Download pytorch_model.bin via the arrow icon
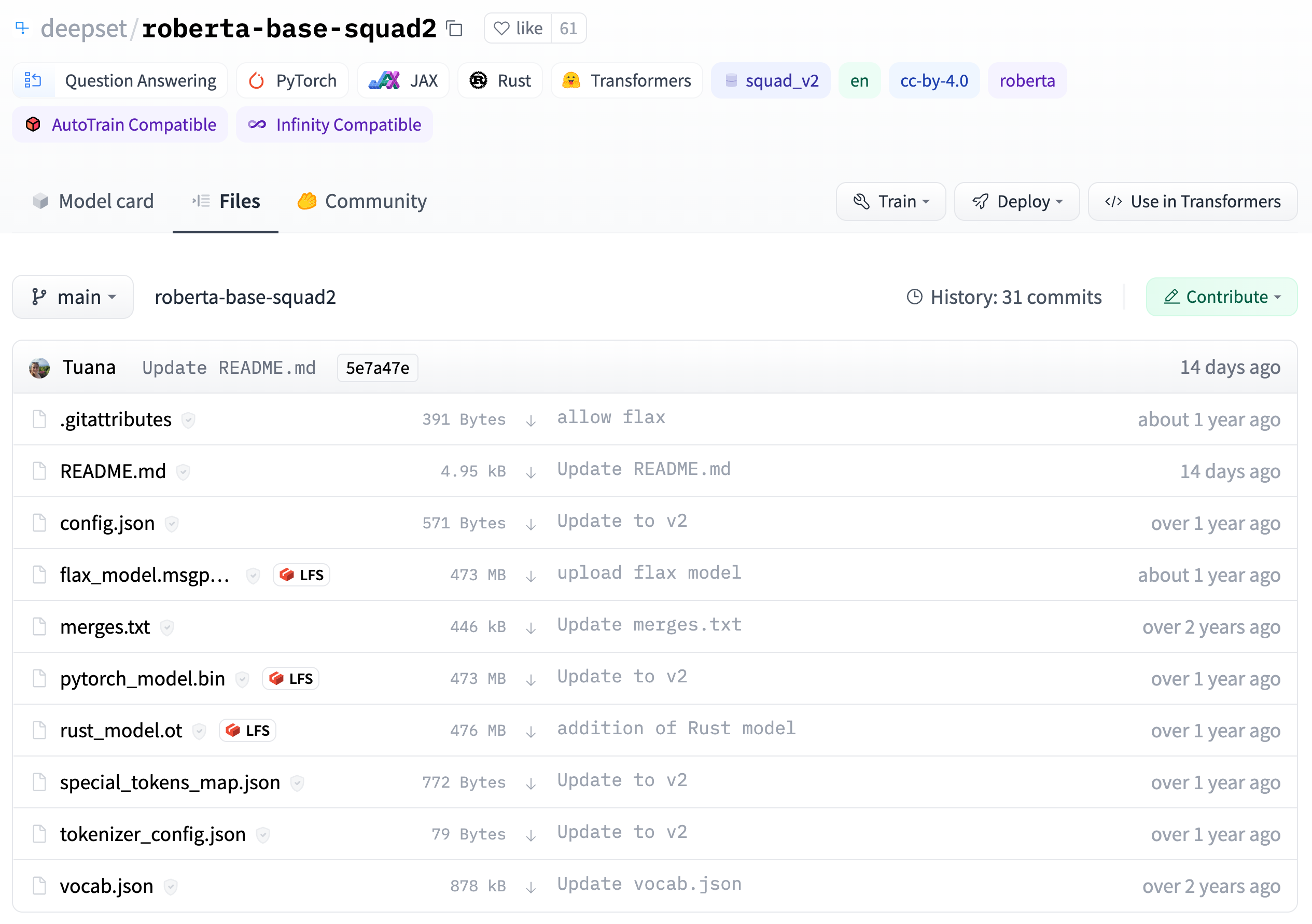 click(531, 680)
